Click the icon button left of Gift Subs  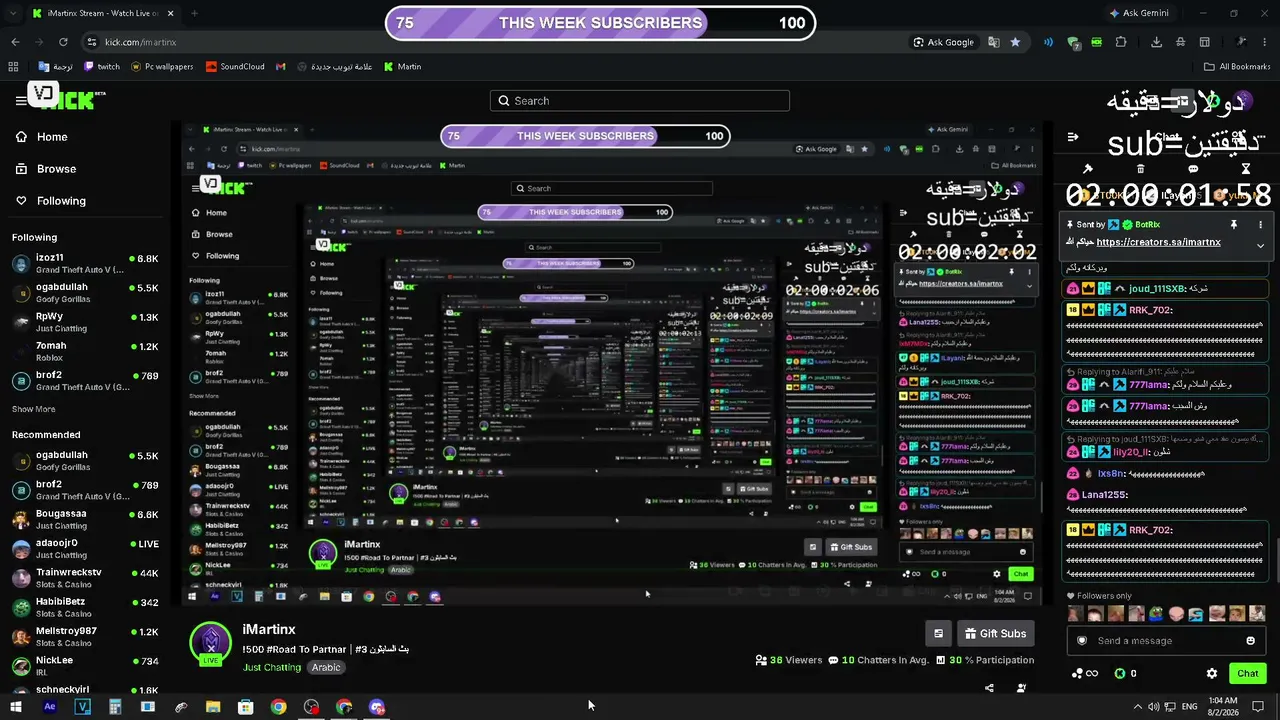click(938, 633)
